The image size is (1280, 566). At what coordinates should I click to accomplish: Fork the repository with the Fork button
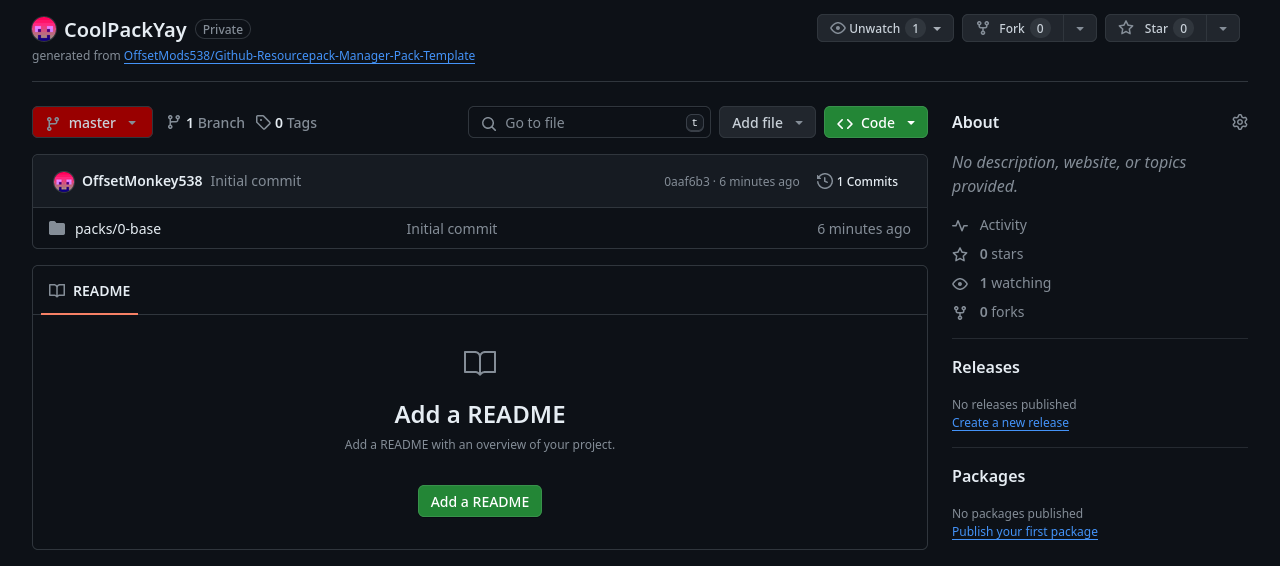point(1012,28)
